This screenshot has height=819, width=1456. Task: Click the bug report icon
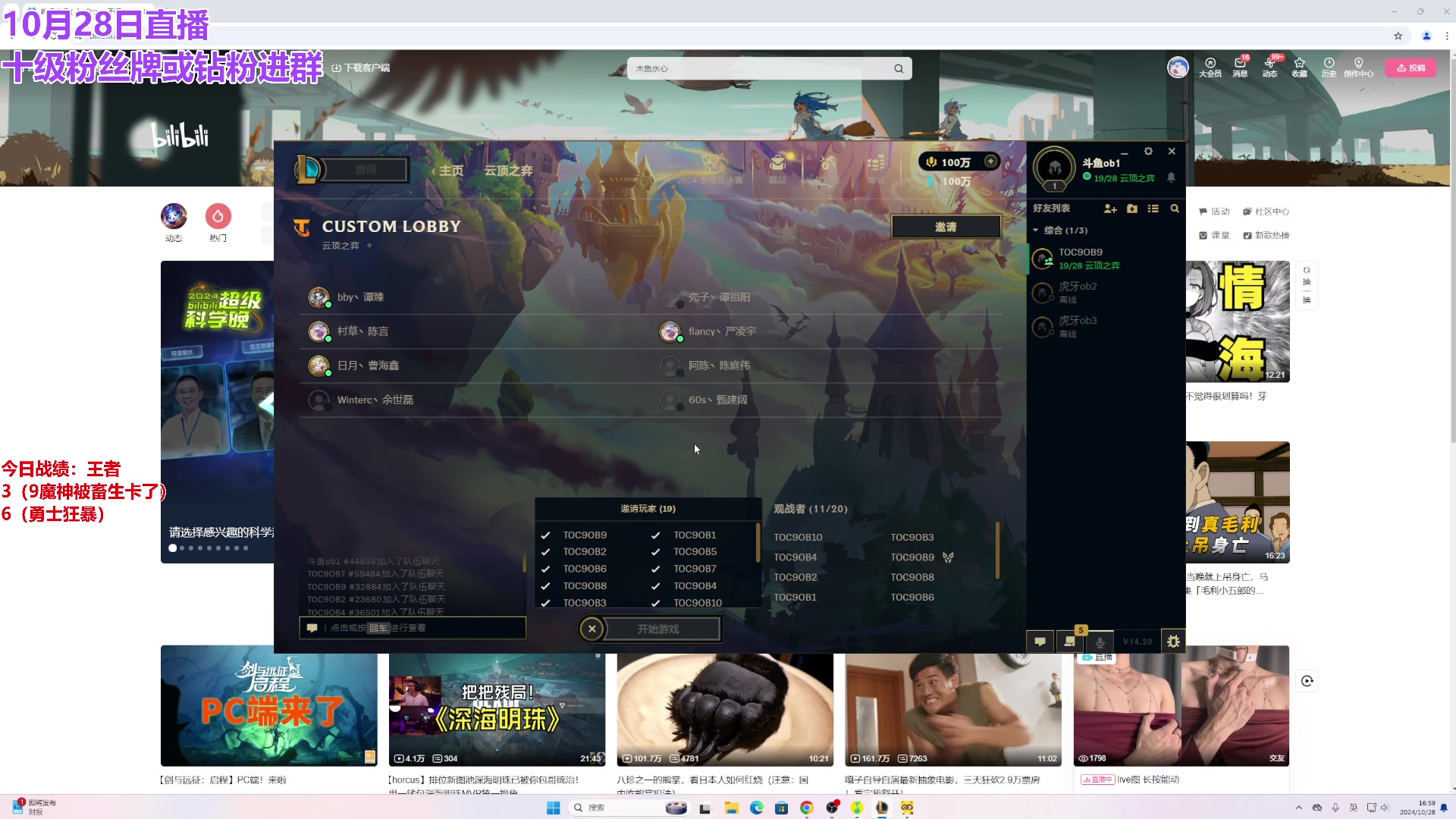[1173, 642]
